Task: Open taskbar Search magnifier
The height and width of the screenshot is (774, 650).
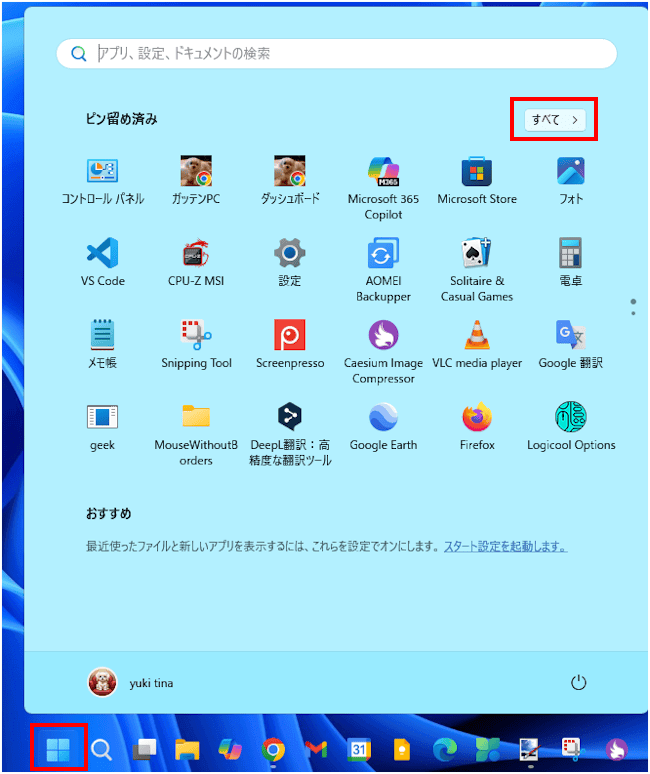Action: pyautogui.click(x=102, y=750)
